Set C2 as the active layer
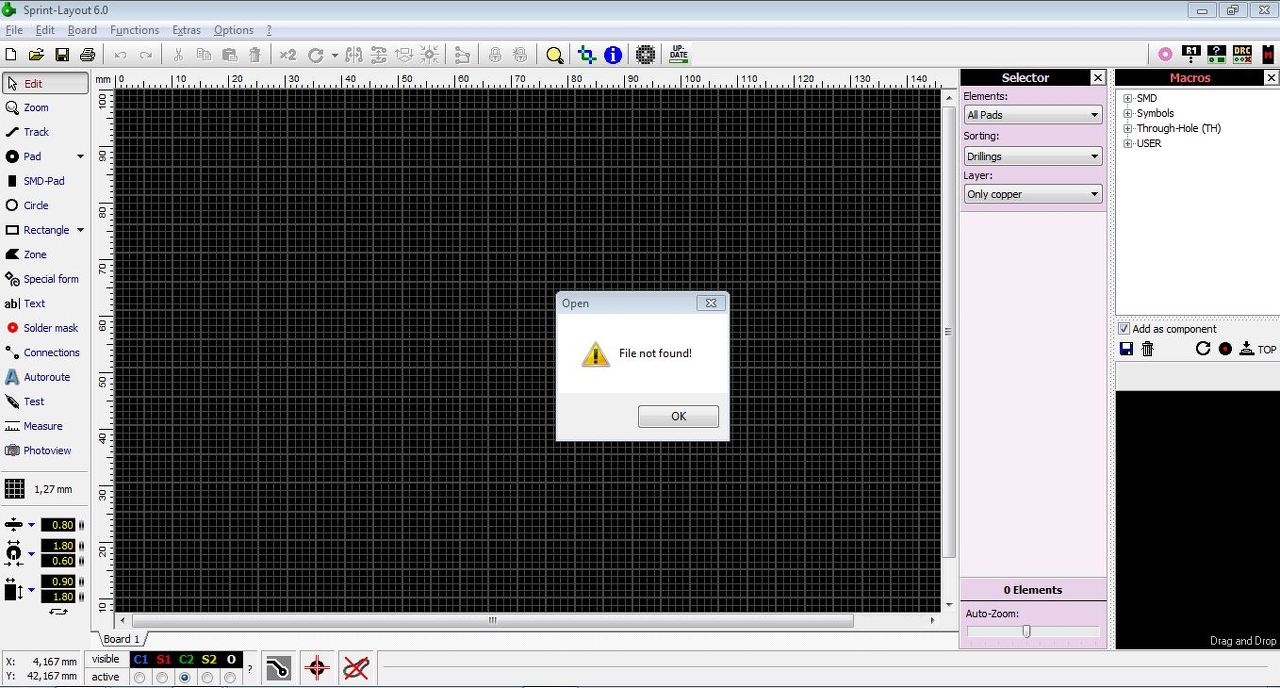The width and height of the screenshot is (1280, 688). tap(185, 677)
